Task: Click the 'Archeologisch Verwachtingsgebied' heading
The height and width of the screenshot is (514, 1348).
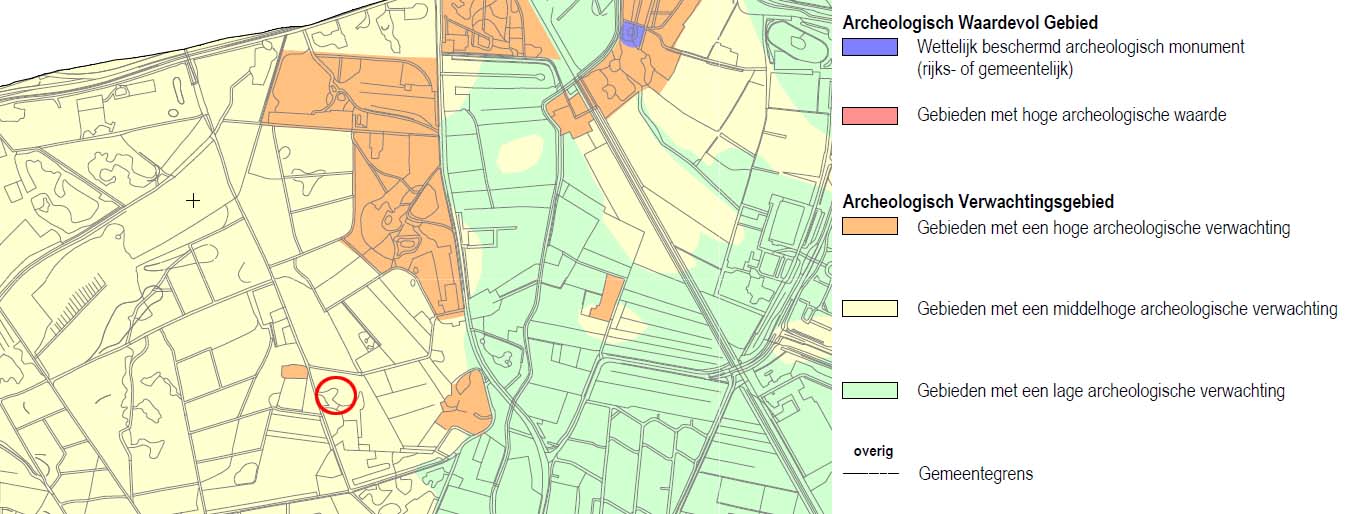Action: point(978,202)
